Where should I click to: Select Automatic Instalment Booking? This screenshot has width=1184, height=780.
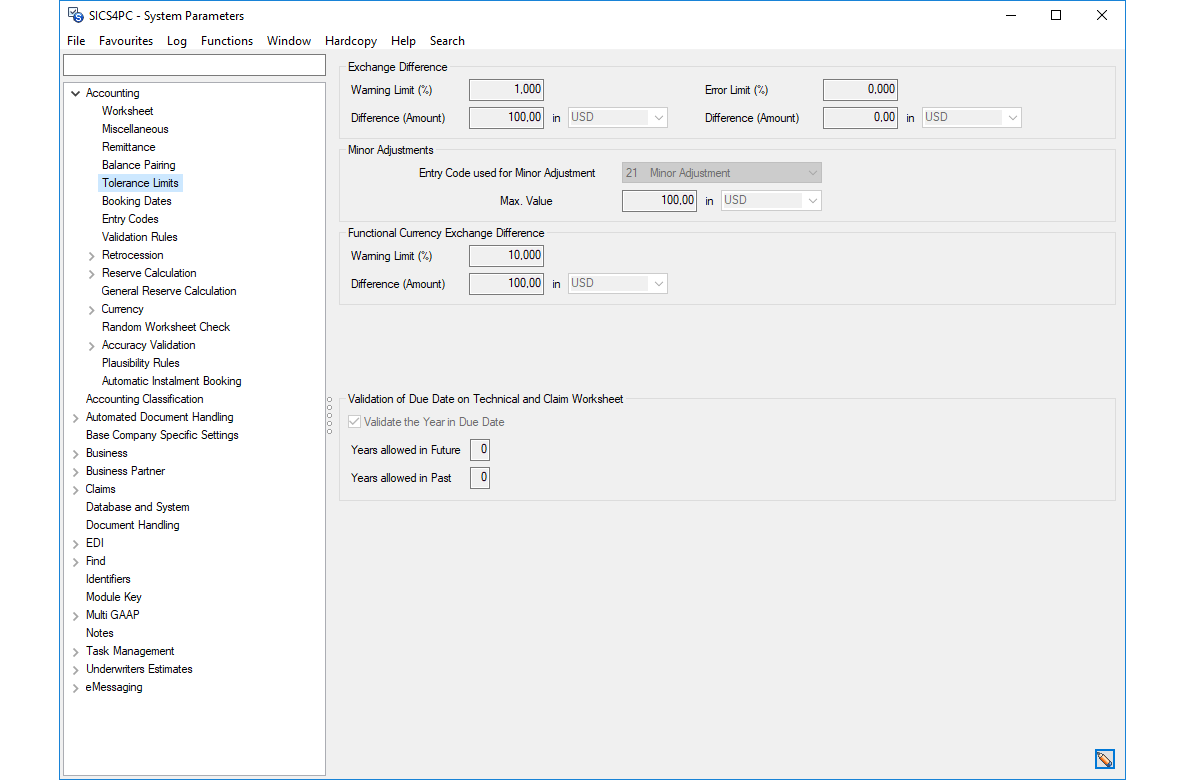171,380
